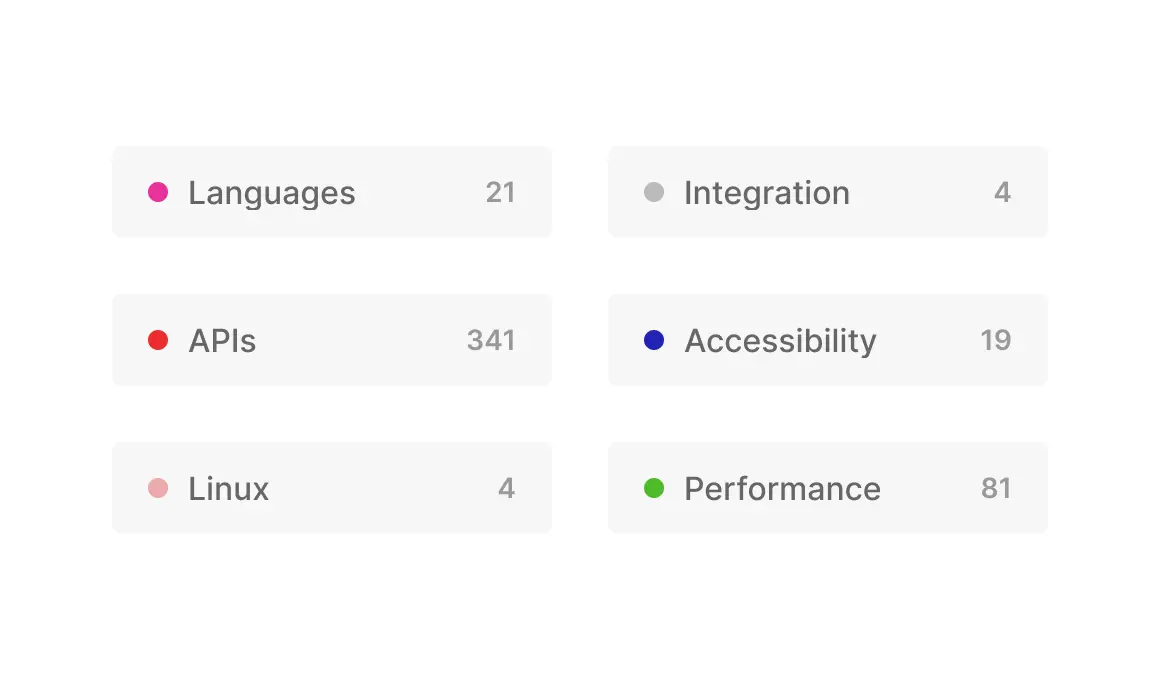Open the Performance label

(x=782, y=489)
